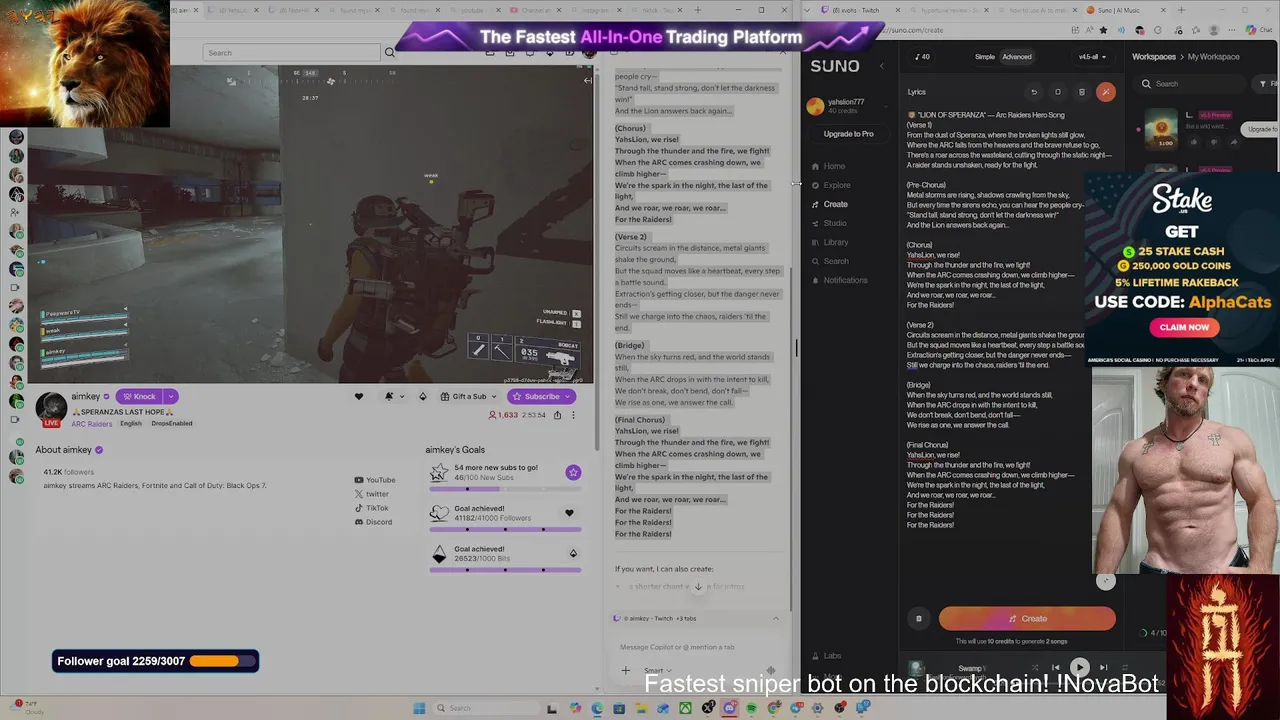Screen dimensions: 1280x720
Task: Click the 40 credits music note pill
Action: coord(922,57)
